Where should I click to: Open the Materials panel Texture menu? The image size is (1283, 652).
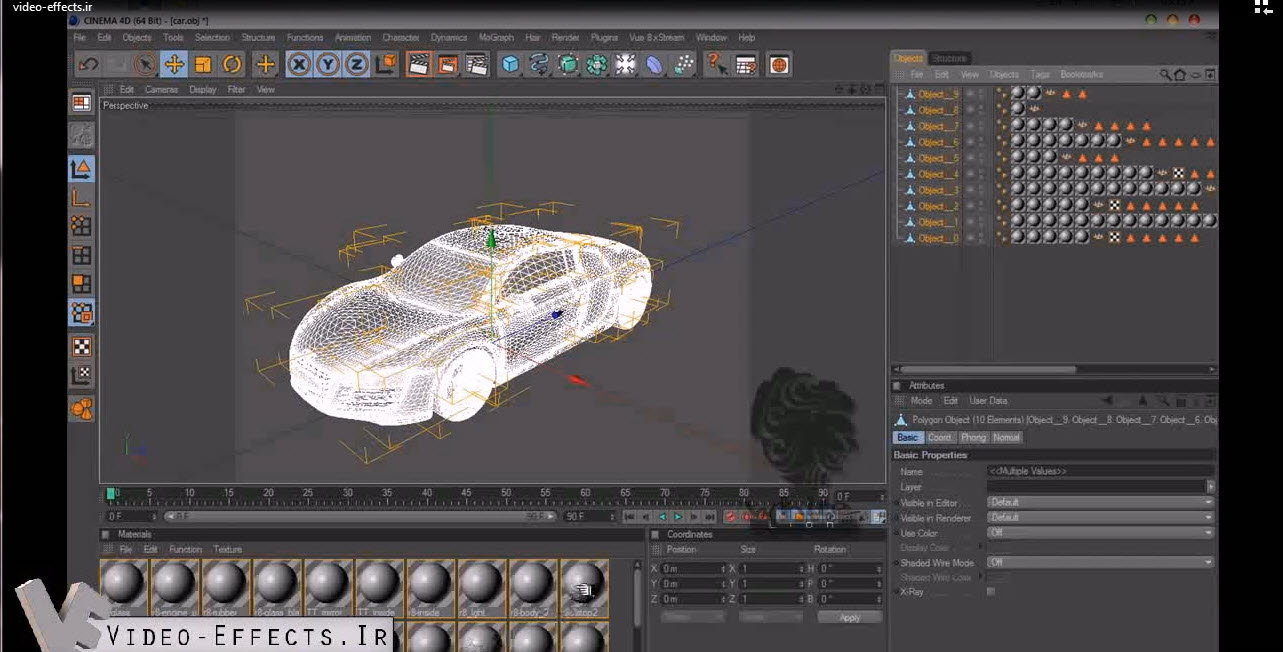228,550
